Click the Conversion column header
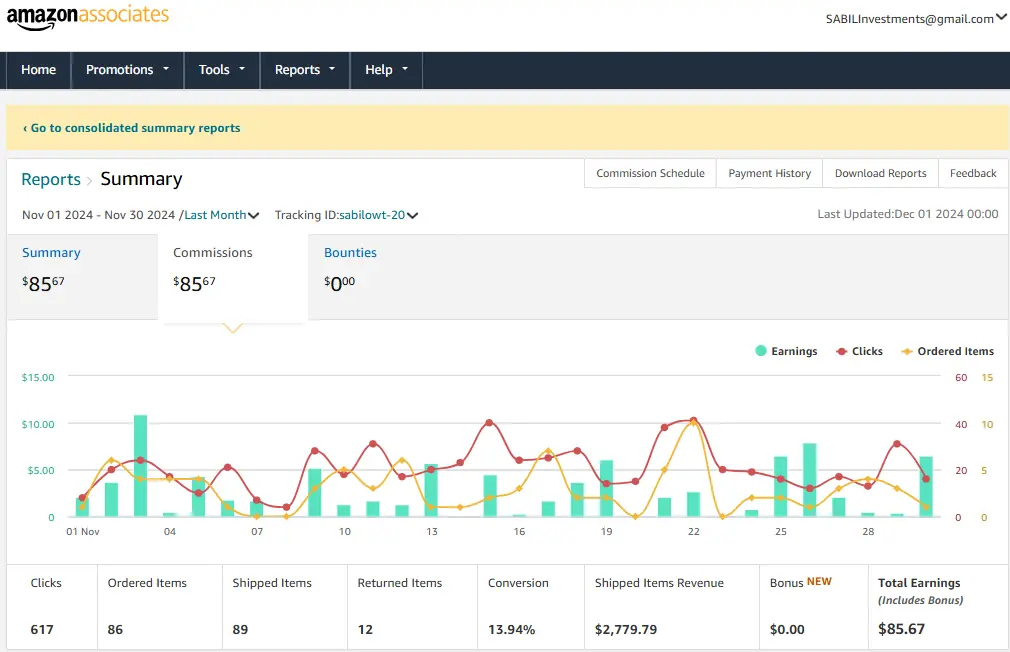The height and width of the screenshot is (652, 1010). [518, 583]
